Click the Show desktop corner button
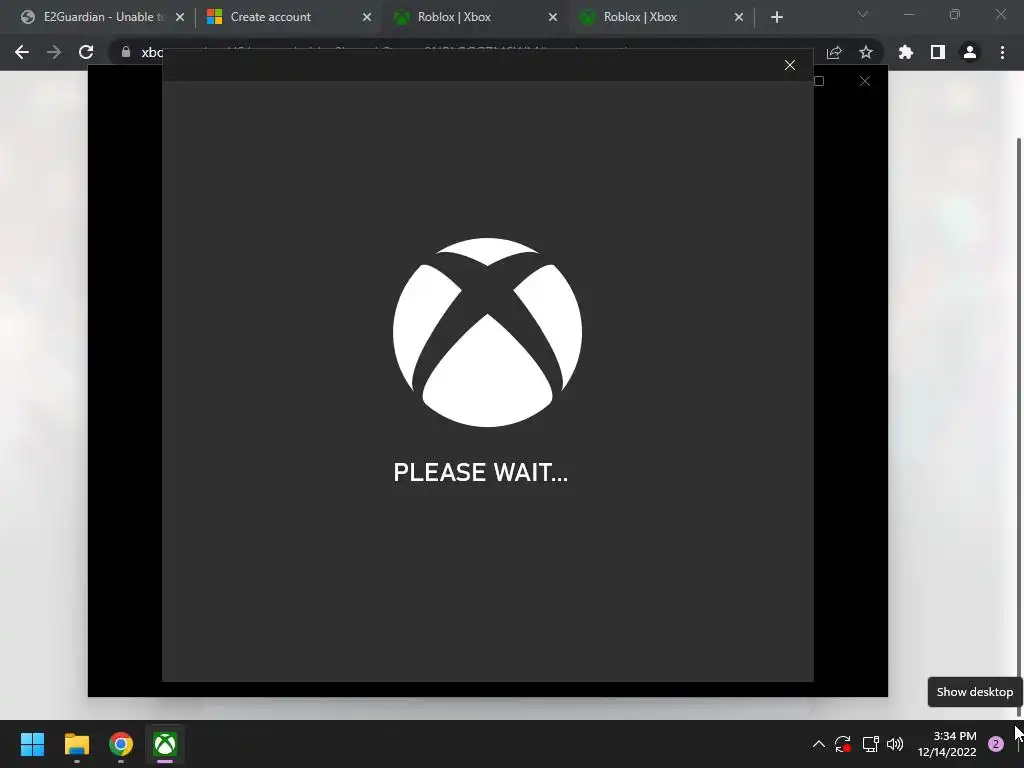Screen dimensions: 1024x768 1020,744
